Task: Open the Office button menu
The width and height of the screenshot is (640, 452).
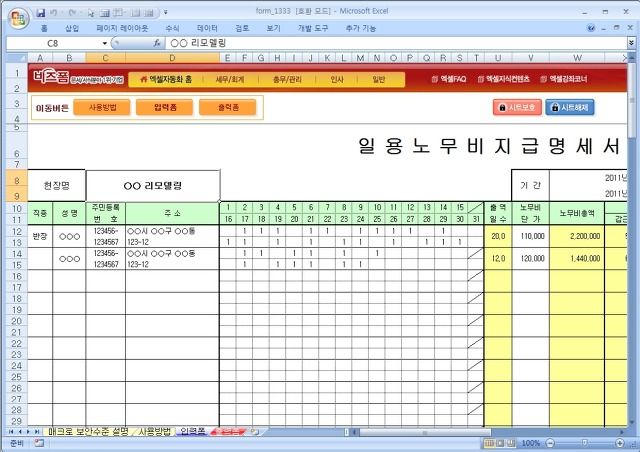Action: coord(18,18)
